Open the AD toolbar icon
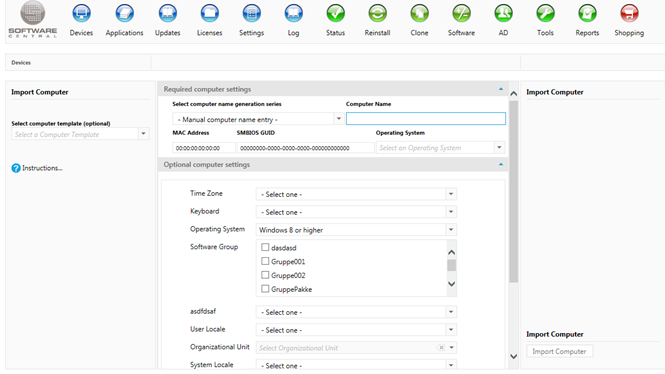 [x=503, y=14]
